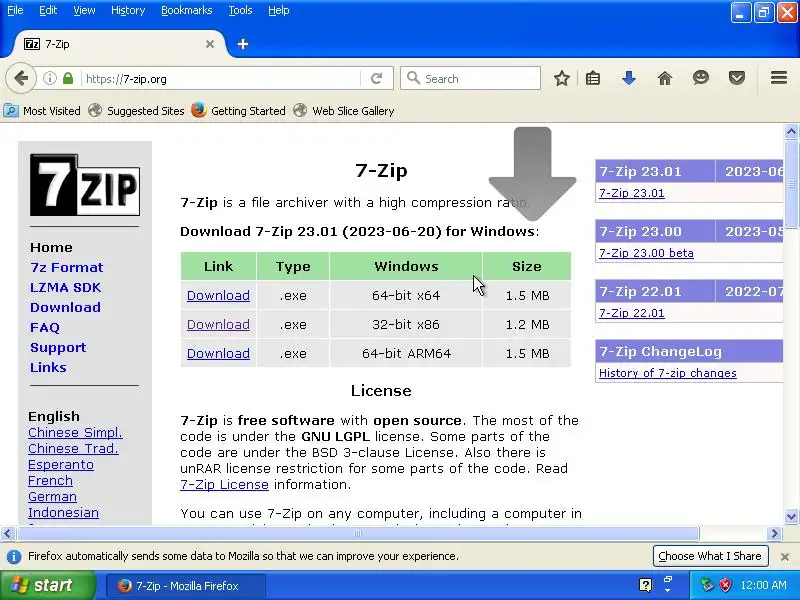Open the 7-Zip 23.01 news link
Screen dimensions: 800x600
632,193
